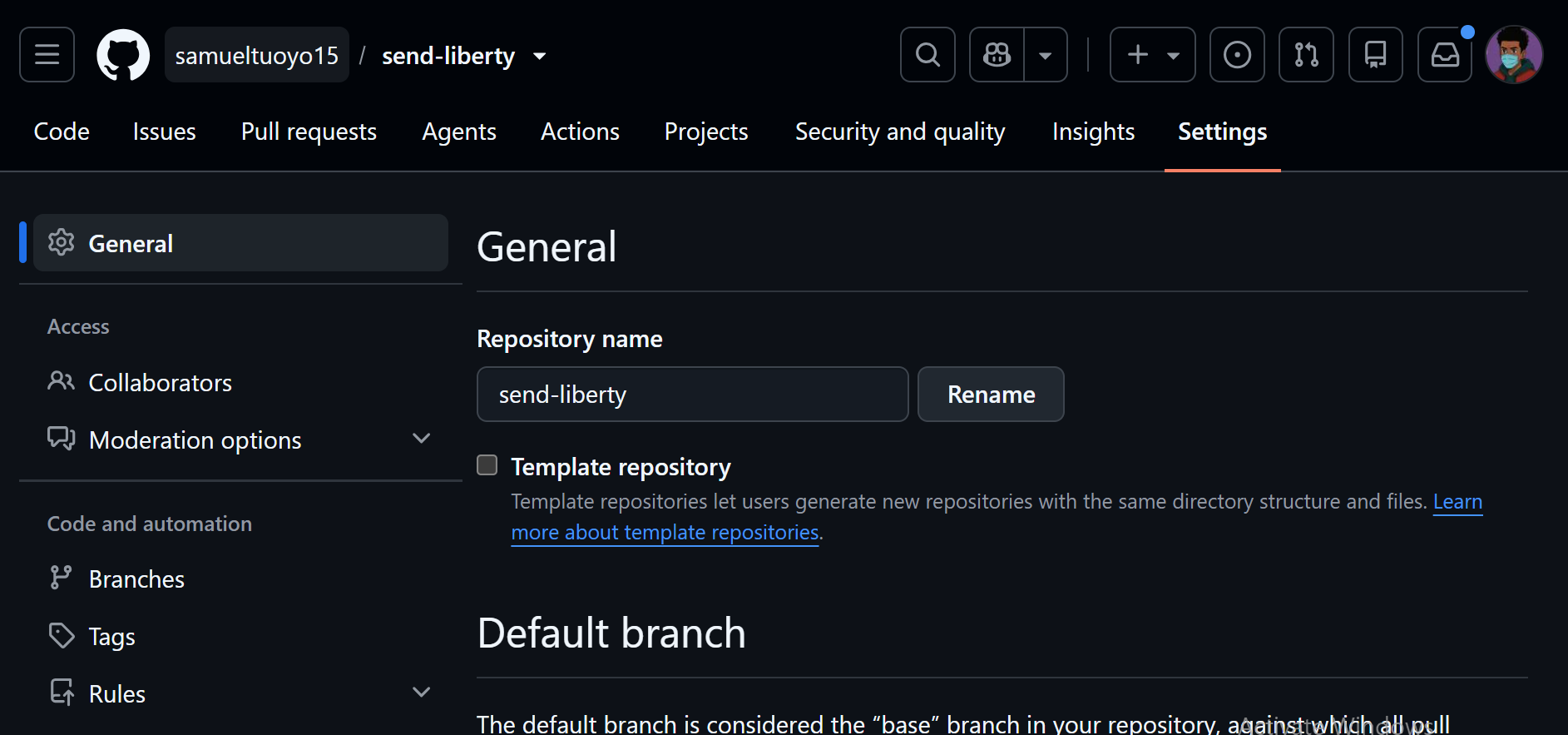Click the Branches git-branch icon
This screenshot has height=735, width=1568.
[62, 578]
